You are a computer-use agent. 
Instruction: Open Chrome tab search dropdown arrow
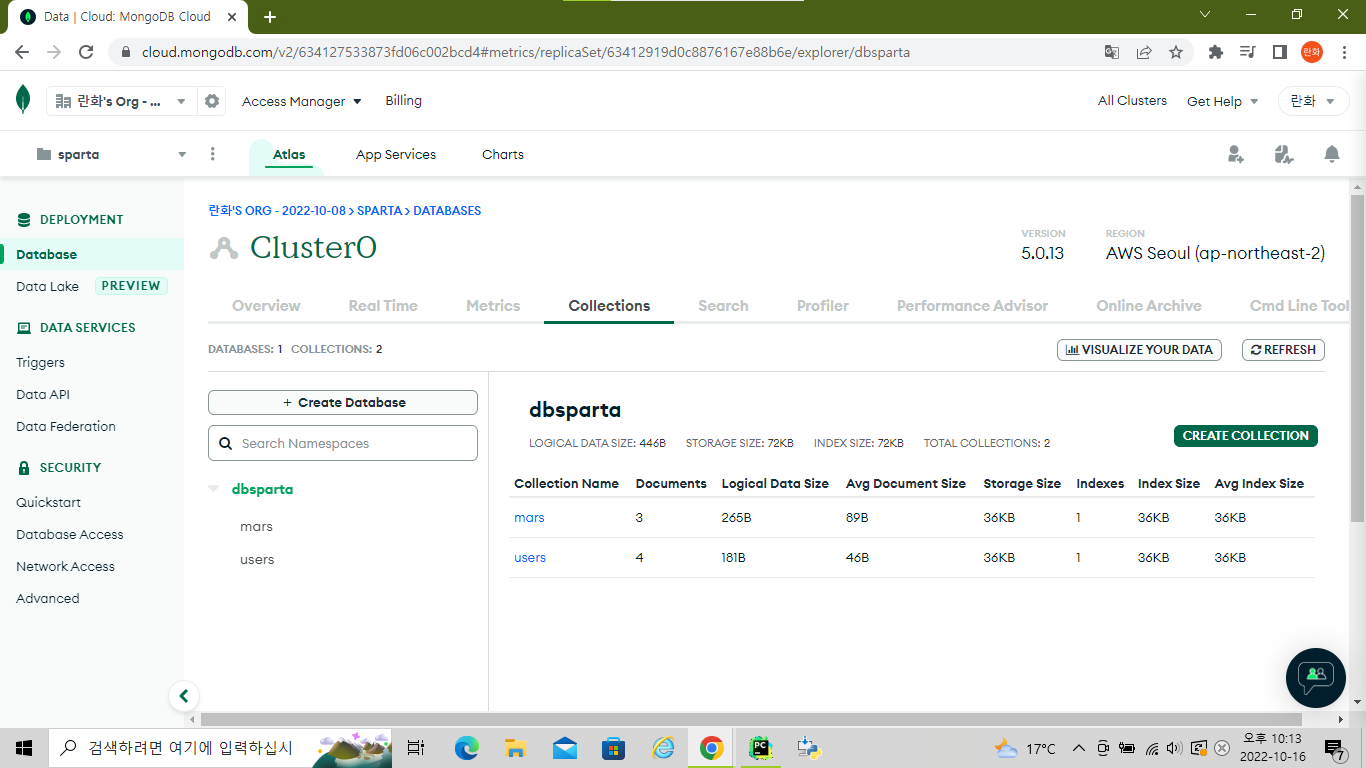click(x=1205, y=15)
